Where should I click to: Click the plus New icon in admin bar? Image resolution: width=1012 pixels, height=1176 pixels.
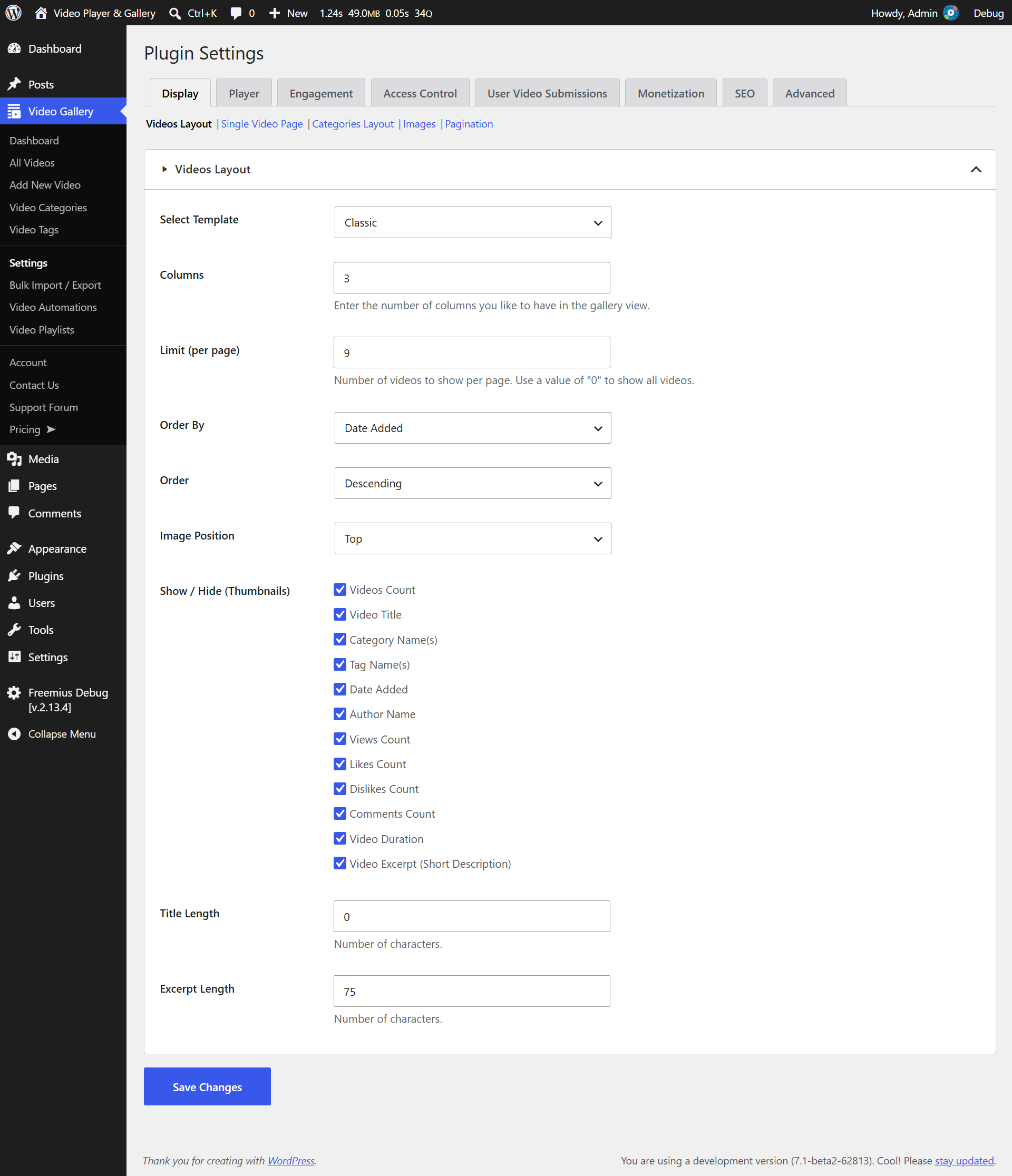(x=274, y=13)
